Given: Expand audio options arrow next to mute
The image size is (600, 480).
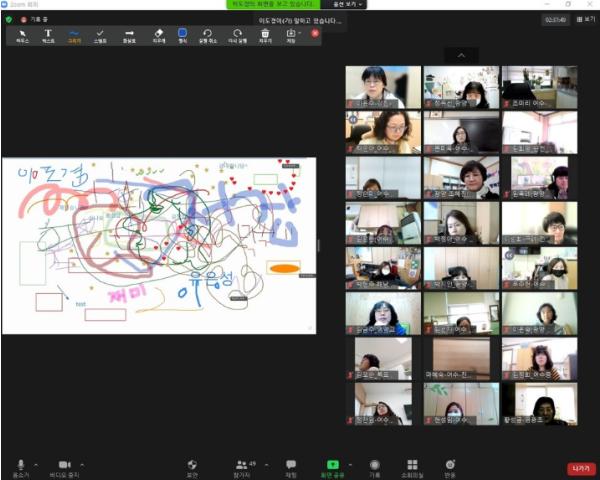Looking at the screenshot, I should tap(37, 465).
